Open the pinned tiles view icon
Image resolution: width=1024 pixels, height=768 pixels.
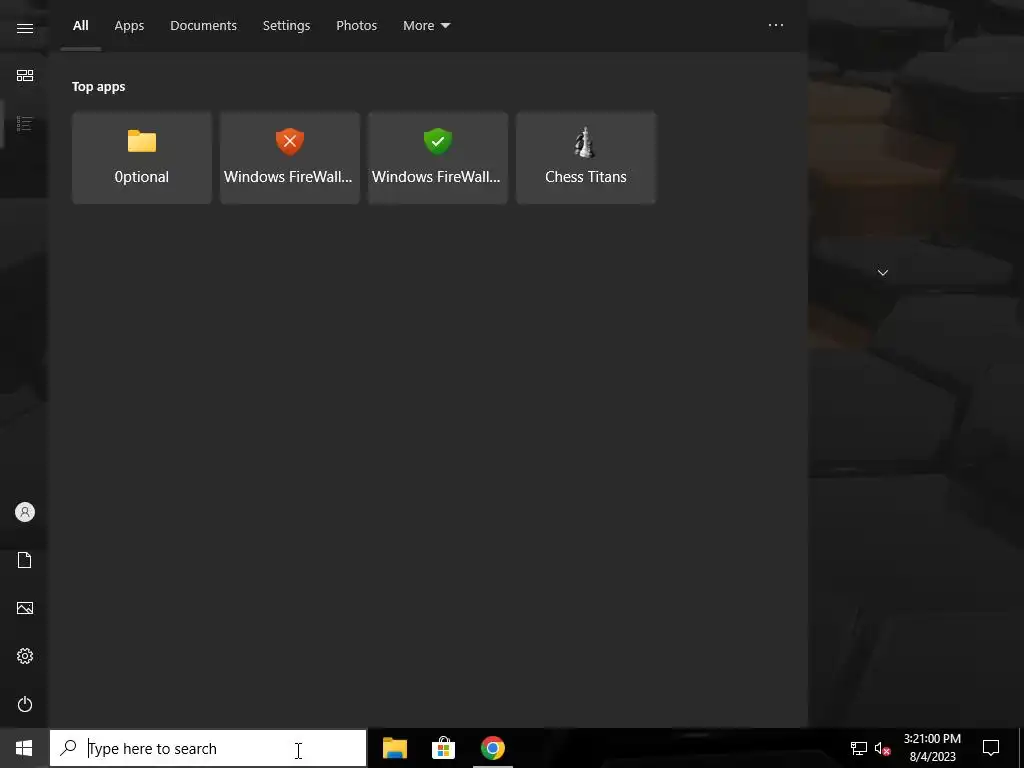(25, 76)
